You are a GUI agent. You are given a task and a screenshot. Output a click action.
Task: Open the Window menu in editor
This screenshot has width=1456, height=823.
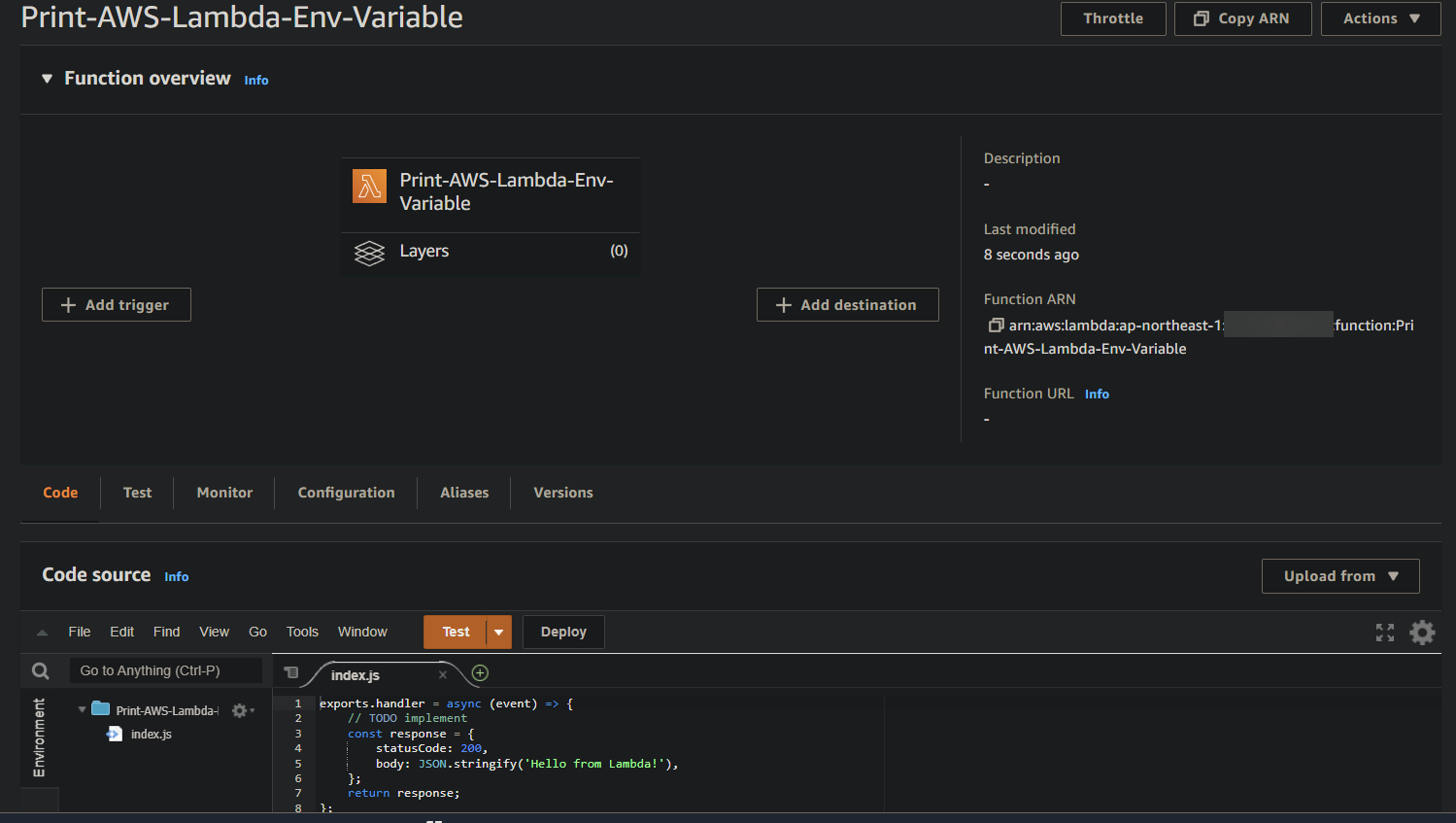[362, 632]
